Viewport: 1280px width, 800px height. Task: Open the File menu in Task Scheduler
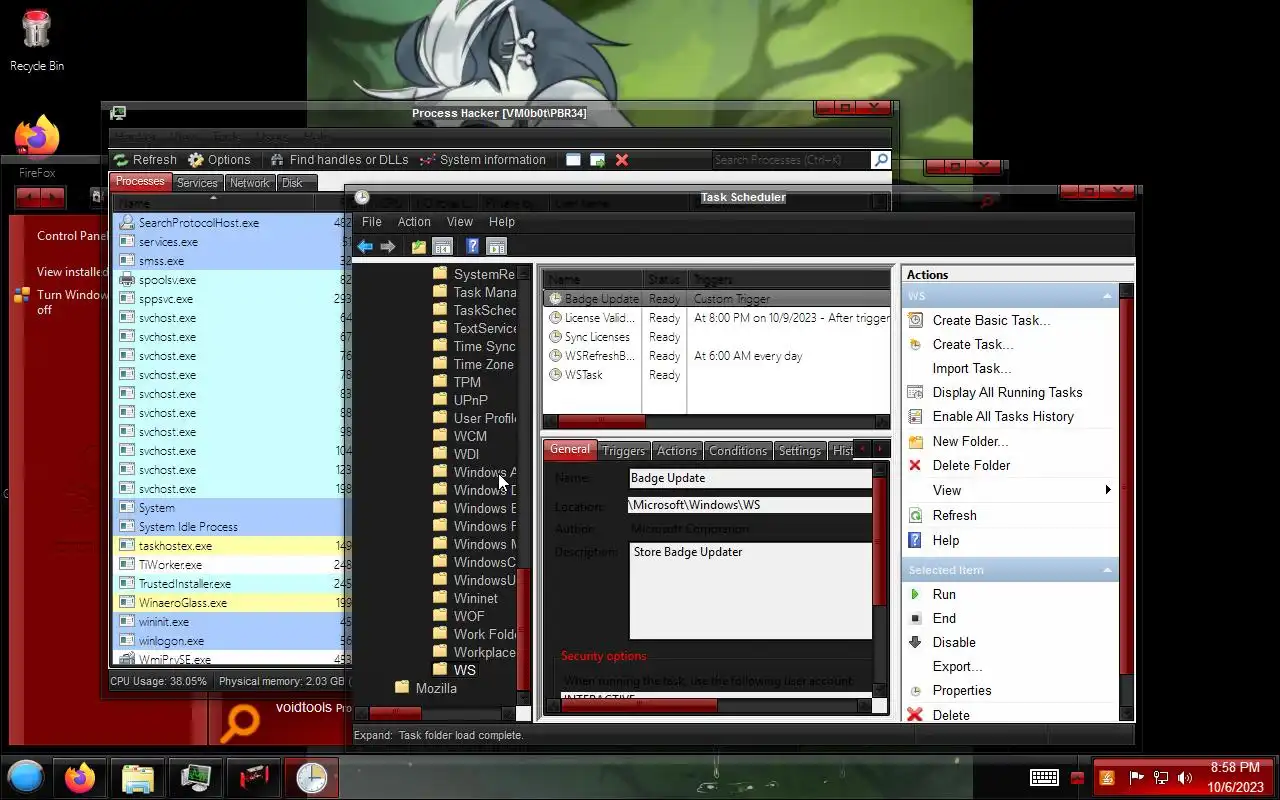[x=371, y=222]
